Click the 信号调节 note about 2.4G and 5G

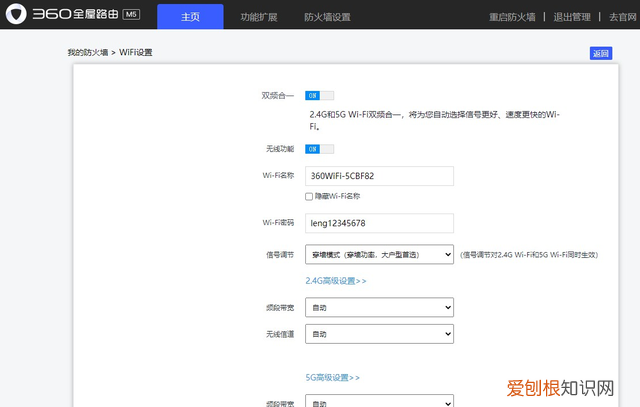(529, 255)
